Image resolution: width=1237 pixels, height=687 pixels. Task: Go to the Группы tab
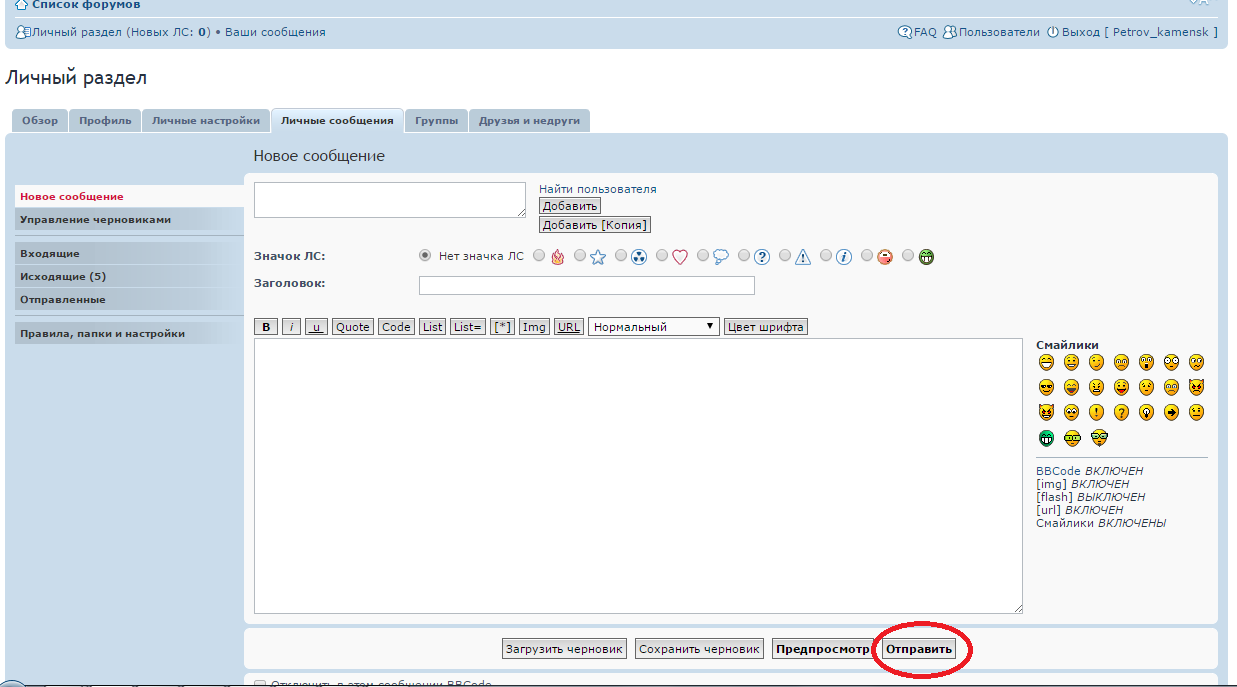pyautogui.click(x=436, y=120)
